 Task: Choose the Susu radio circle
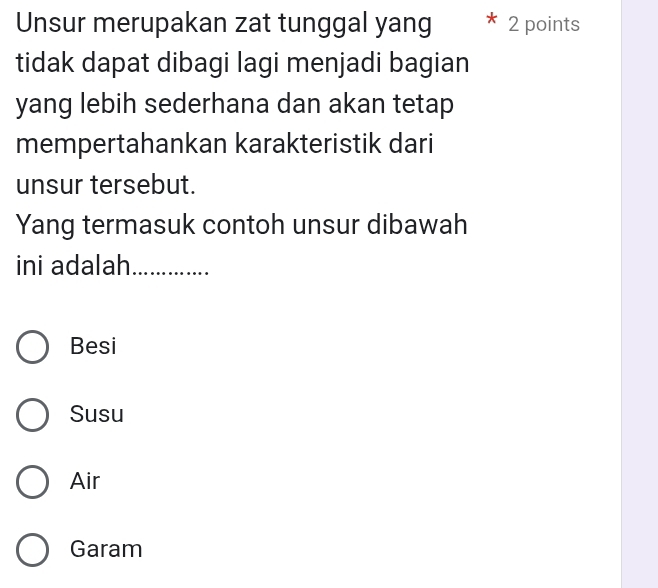tap(33, 415)
